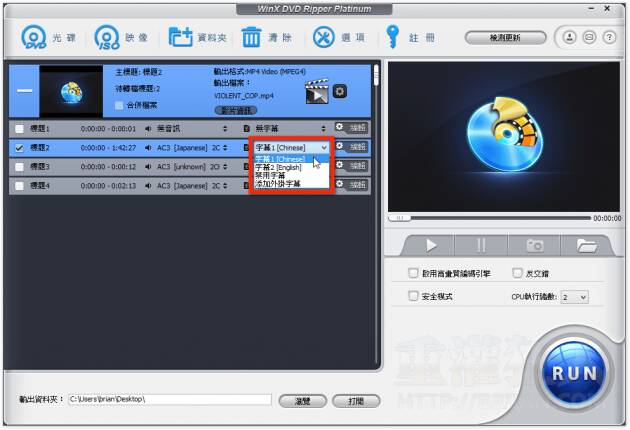Open the 選項 options tool
The height and width of the screenshot is (430, 630).
(x=339, y=37)
